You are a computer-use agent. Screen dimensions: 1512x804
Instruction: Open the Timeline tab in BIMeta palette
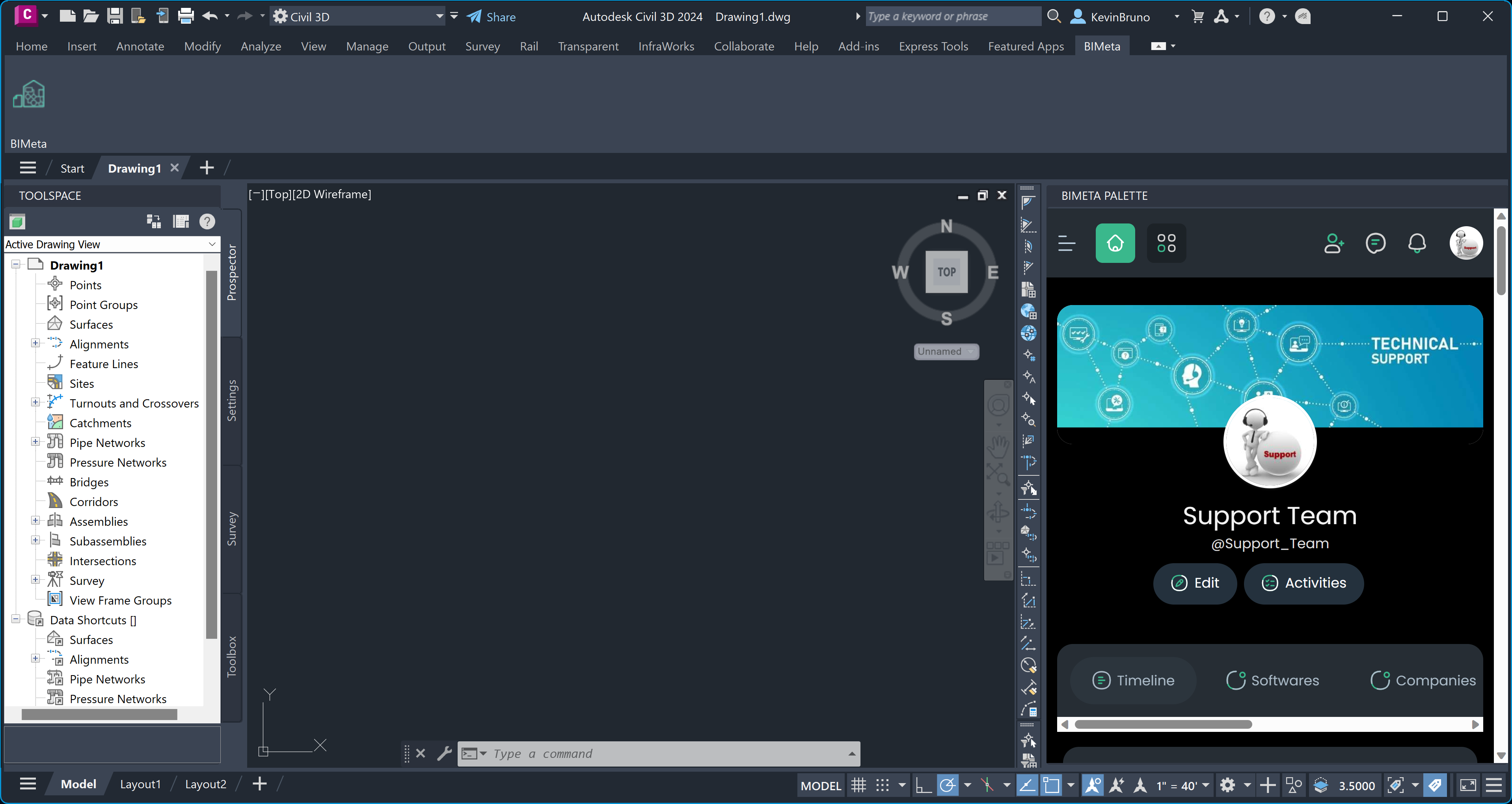coord(1133,681)
